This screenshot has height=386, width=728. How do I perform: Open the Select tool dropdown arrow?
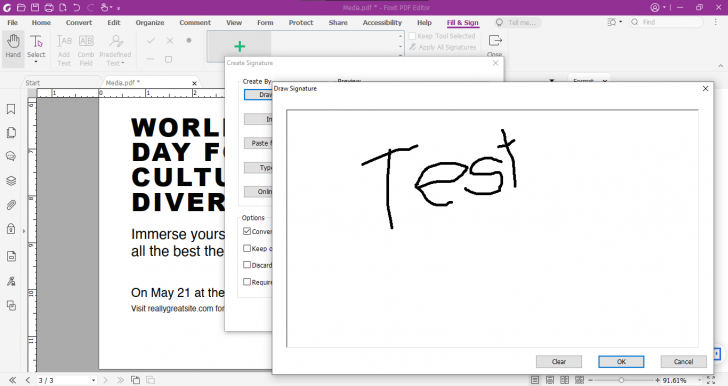tap(36, 62)
